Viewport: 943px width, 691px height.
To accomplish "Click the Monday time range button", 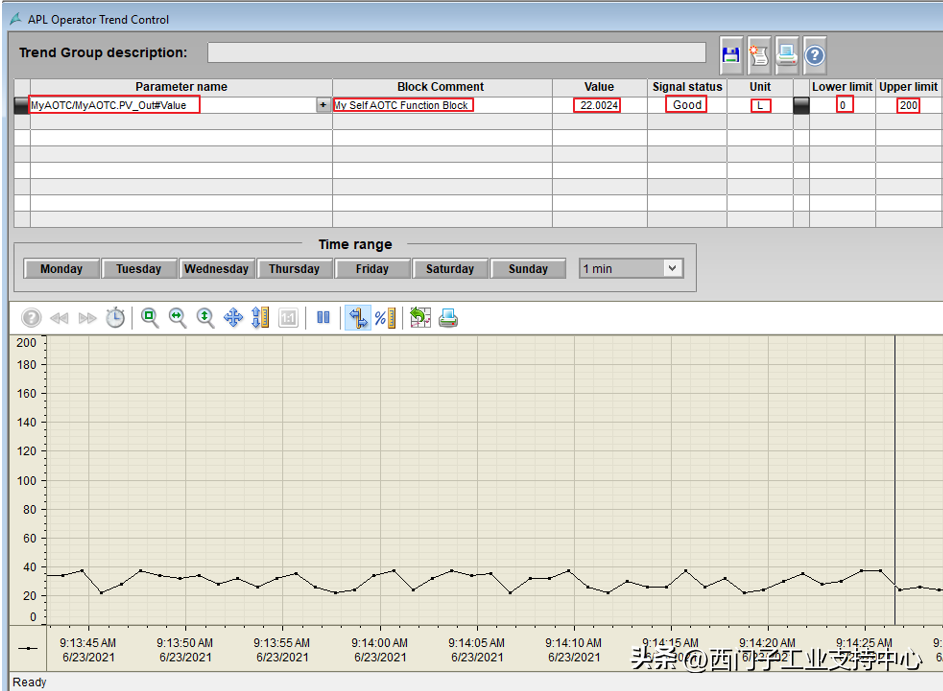I will click(x=61, y=269).
